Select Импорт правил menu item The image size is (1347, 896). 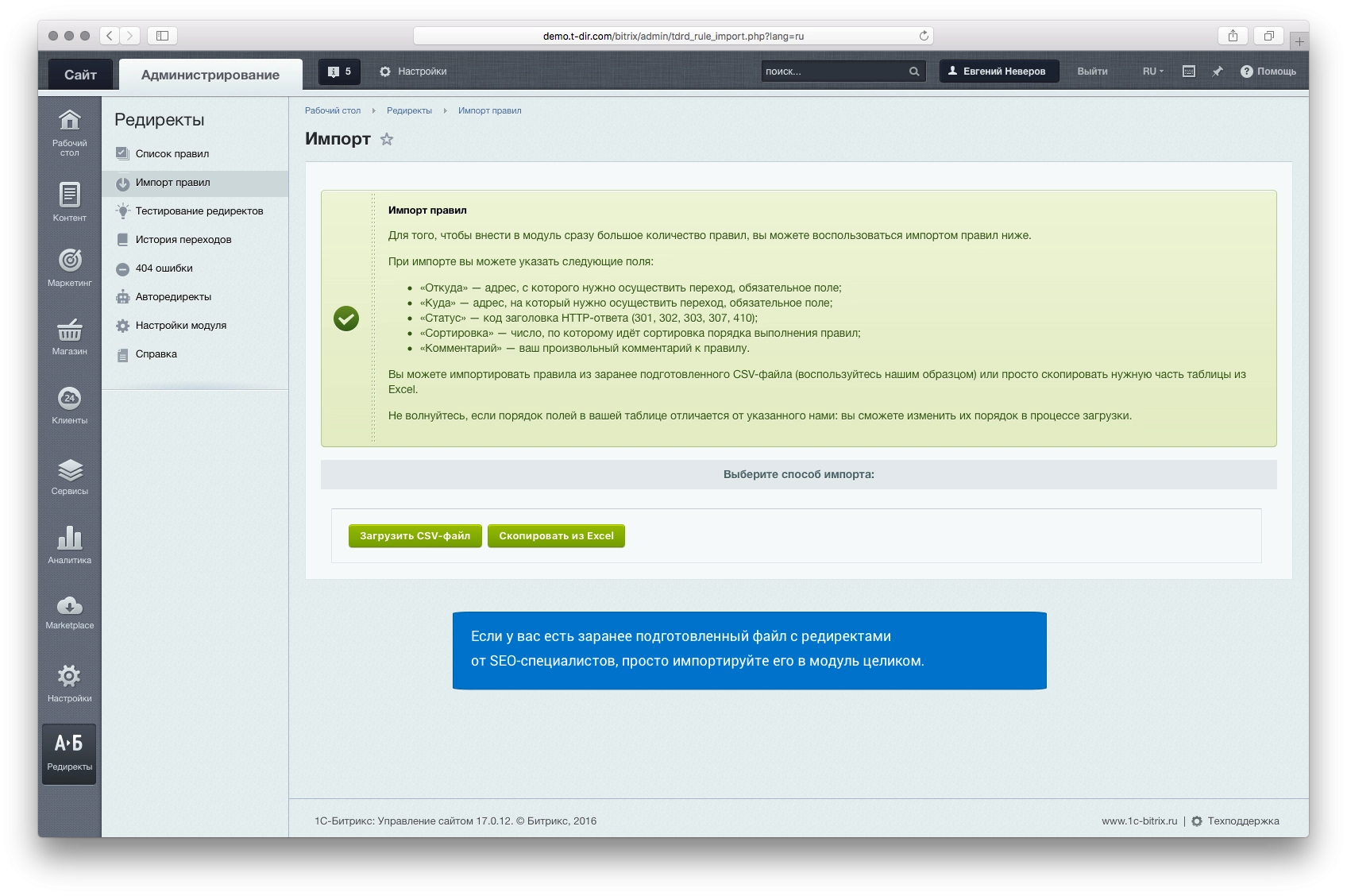[x=195, y=183]
